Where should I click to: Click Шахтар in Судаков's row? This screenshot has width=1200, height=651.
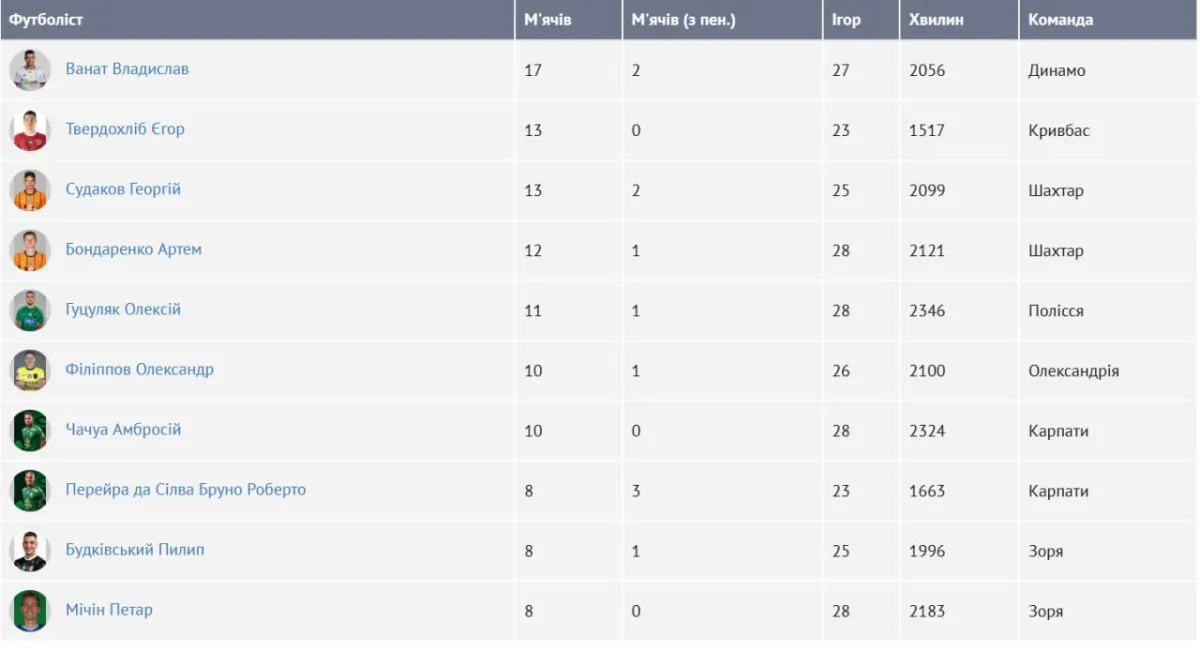pos(1056,191)
